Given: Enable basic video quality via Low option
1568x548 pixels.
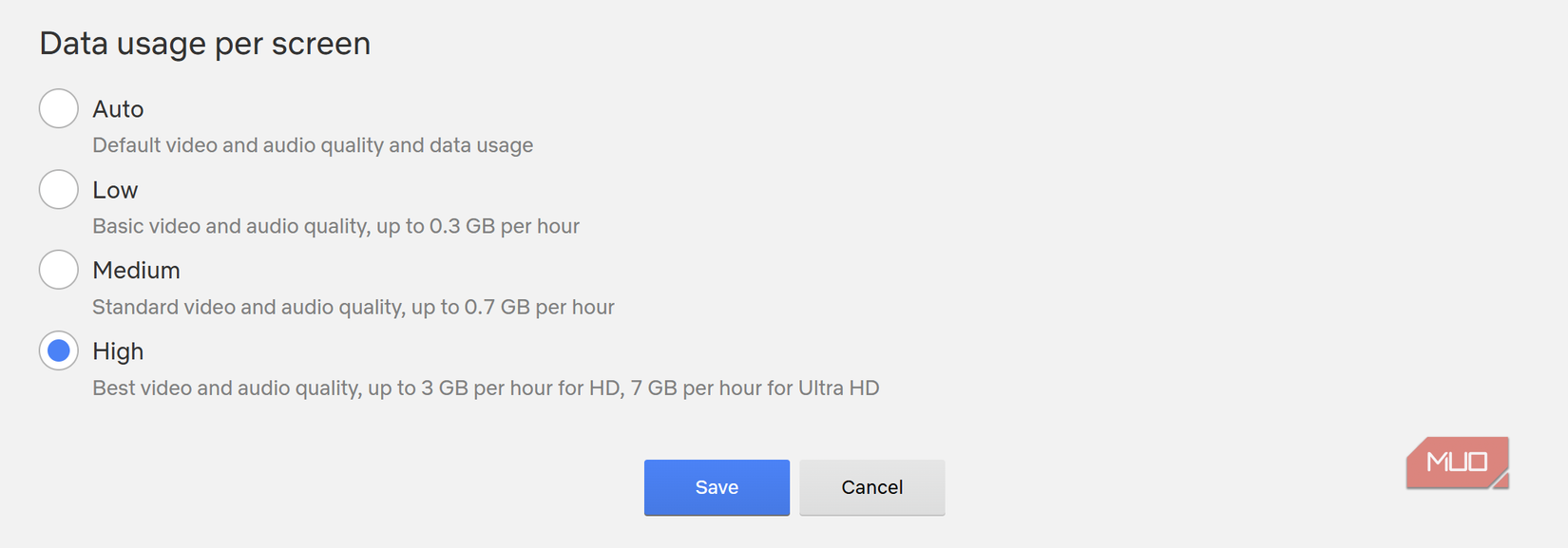Looking at the screenshot, I should tap(58, 189).
